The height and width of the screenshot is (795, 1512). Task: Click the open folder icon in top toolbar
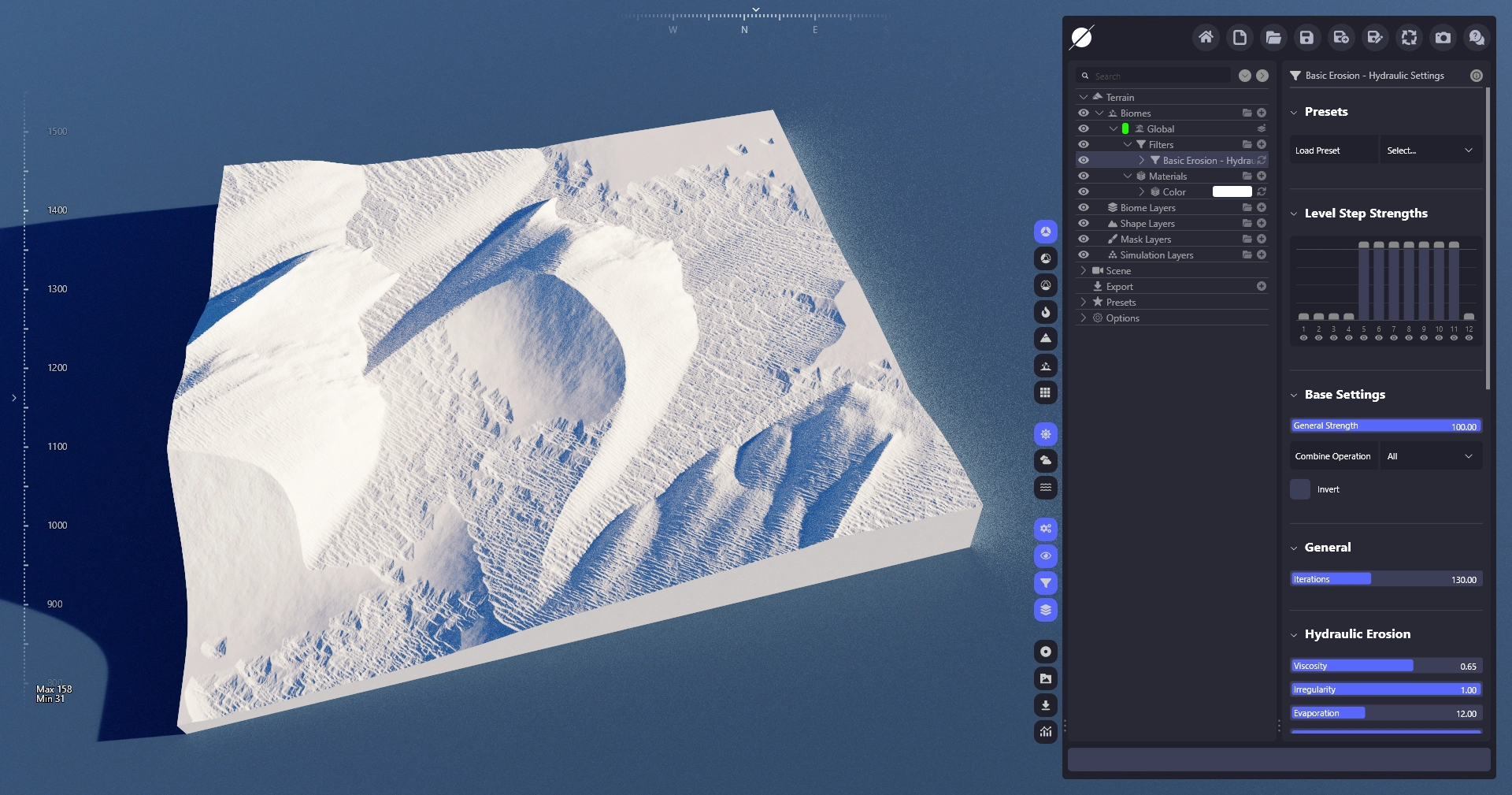[1273, 37]
